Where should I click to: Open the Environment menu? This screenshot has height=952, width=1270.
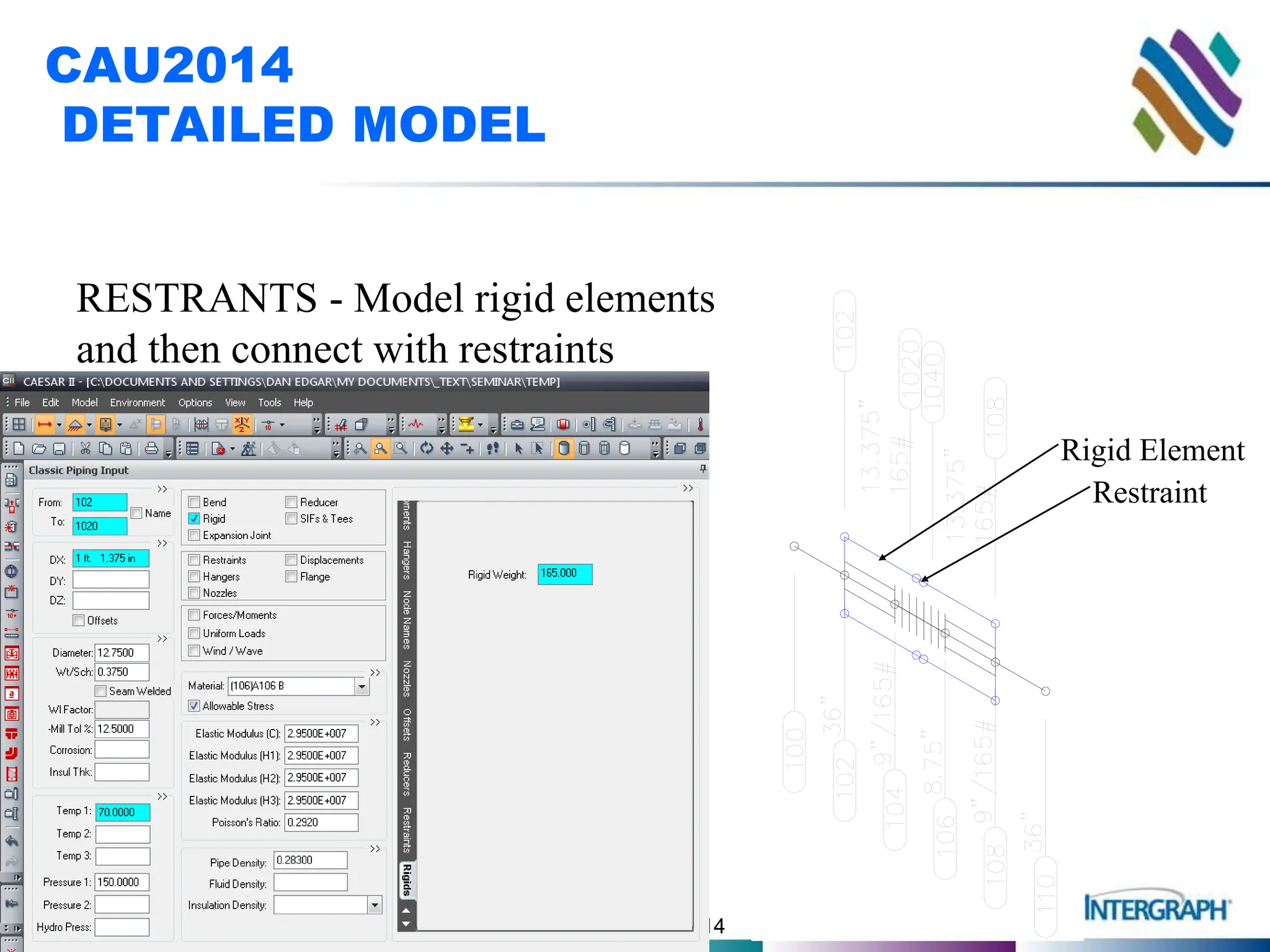pyautogui.click(x=137, y=402)
